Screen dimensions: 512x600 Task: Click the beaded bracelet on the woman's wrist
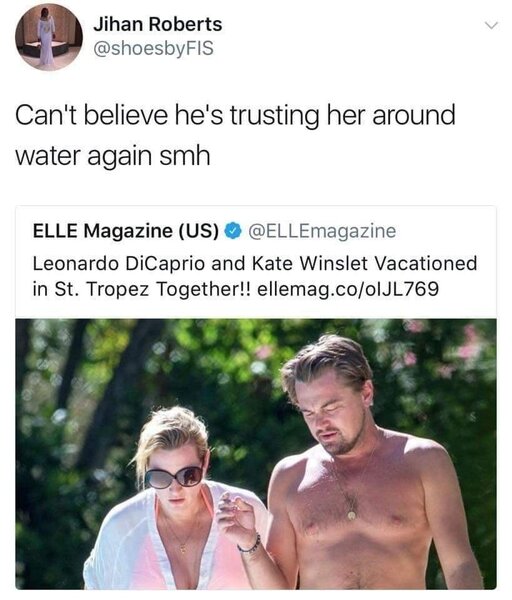point(249,545)
